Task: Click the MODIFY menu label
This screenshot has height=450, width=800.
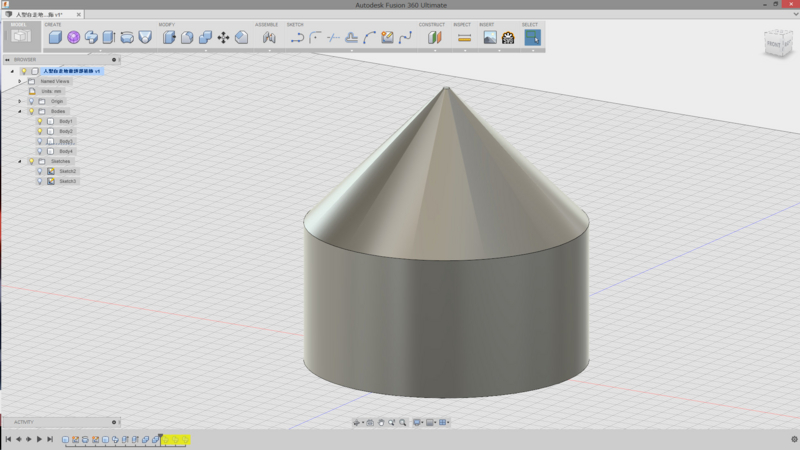Action: (x=167, y=24)
